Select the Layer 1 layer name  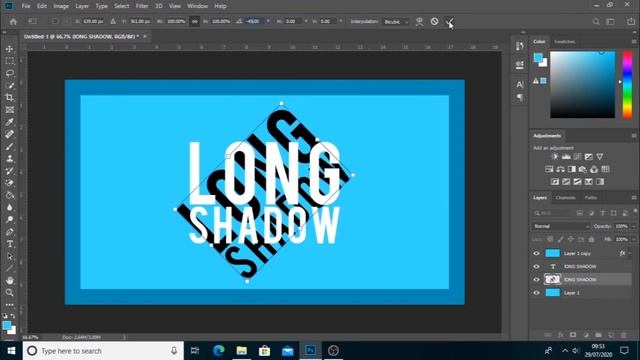(571, 293)
